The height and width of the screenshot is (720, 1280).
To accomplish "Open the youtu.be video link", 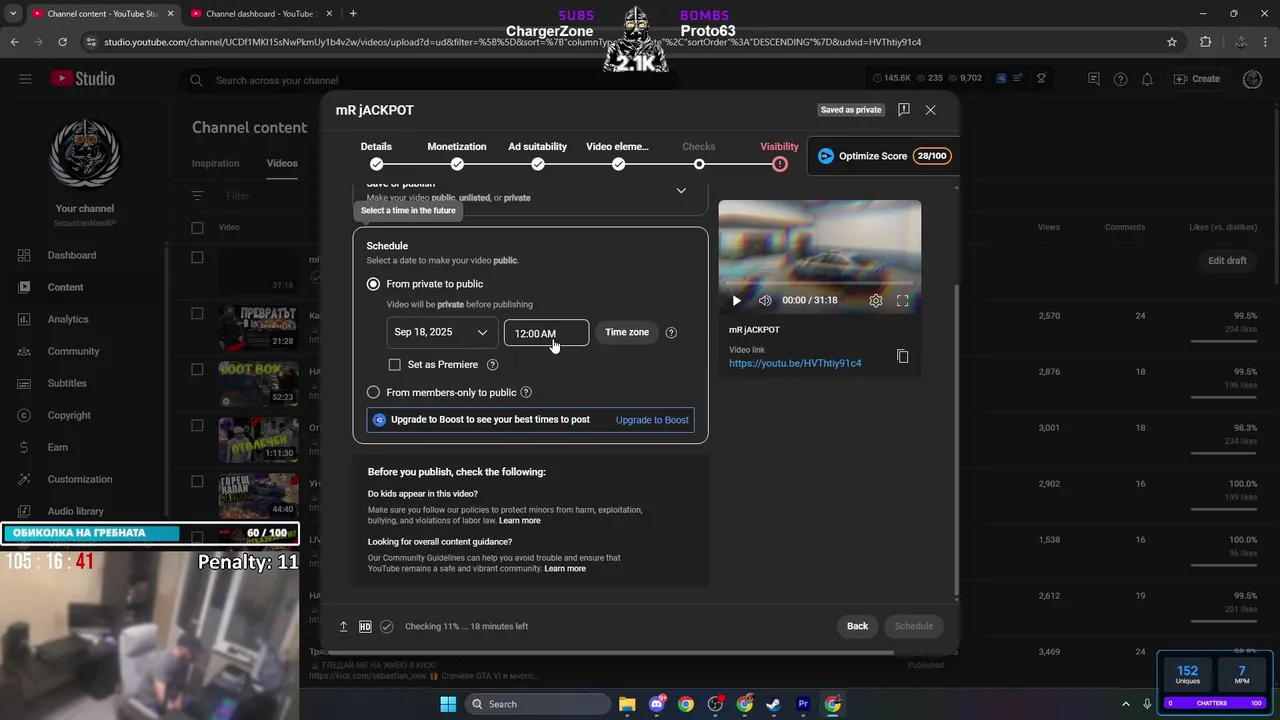I will 795,363.
